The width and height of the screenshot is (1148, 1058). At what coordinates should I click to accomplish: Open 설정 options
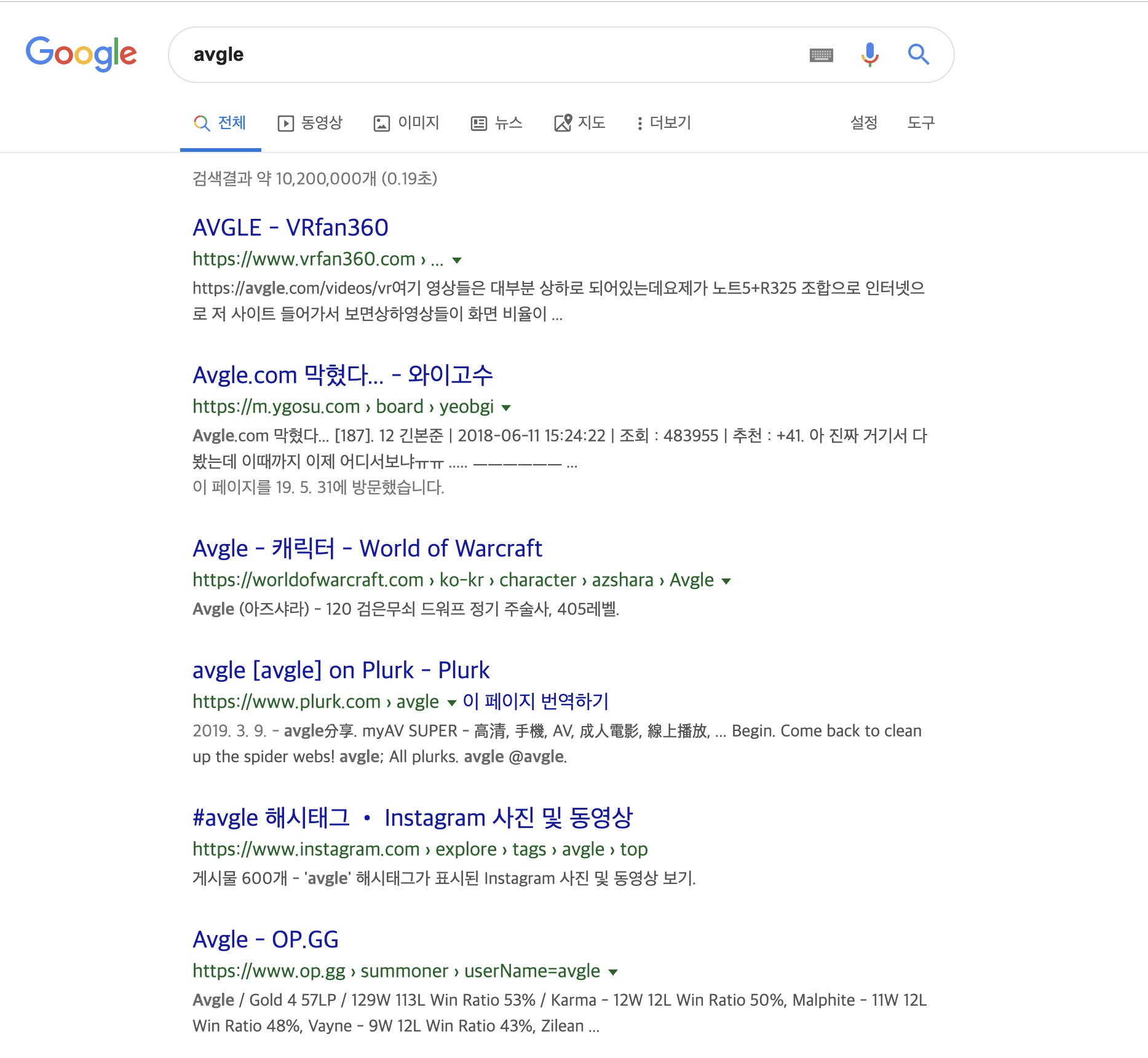coord(864,122)
